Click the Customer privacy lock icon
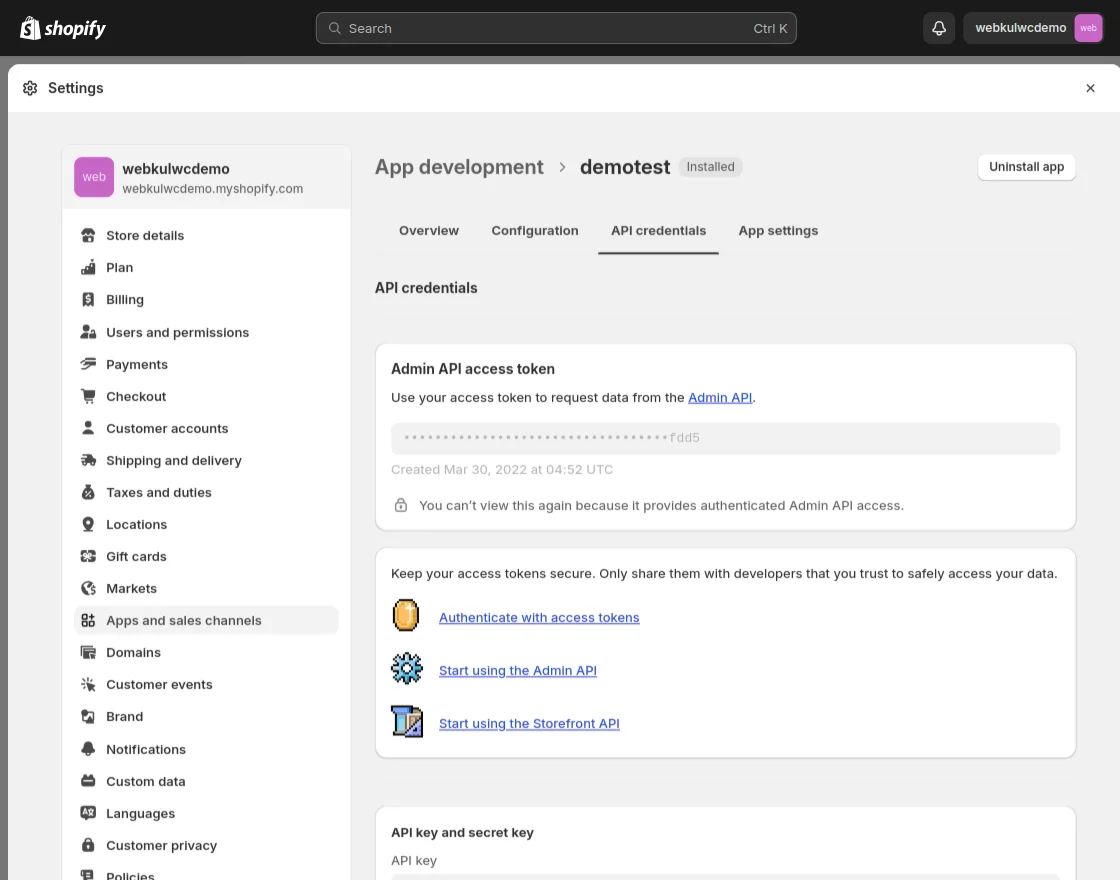The width and height of the screenshot is (1120, 880). coord(88,845)
